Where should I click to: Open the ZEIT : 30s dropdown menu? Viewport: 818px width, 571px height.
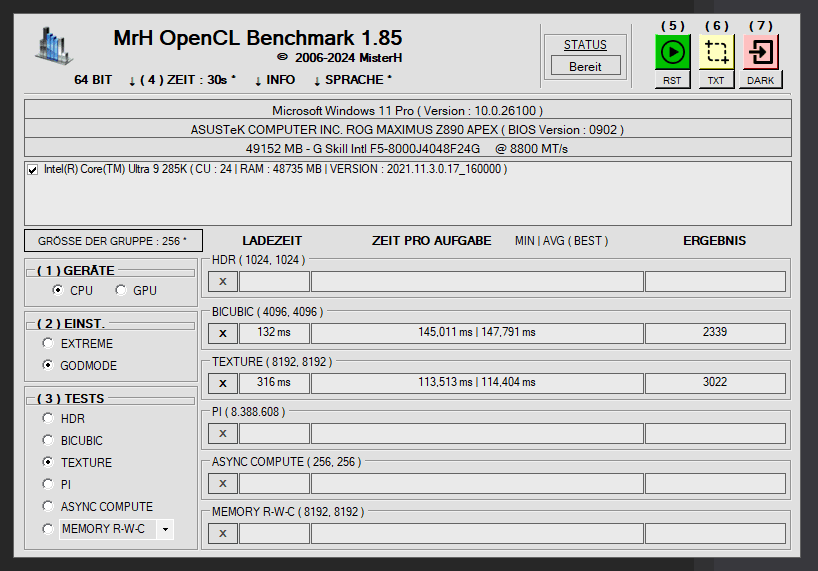tap(183, 80)
